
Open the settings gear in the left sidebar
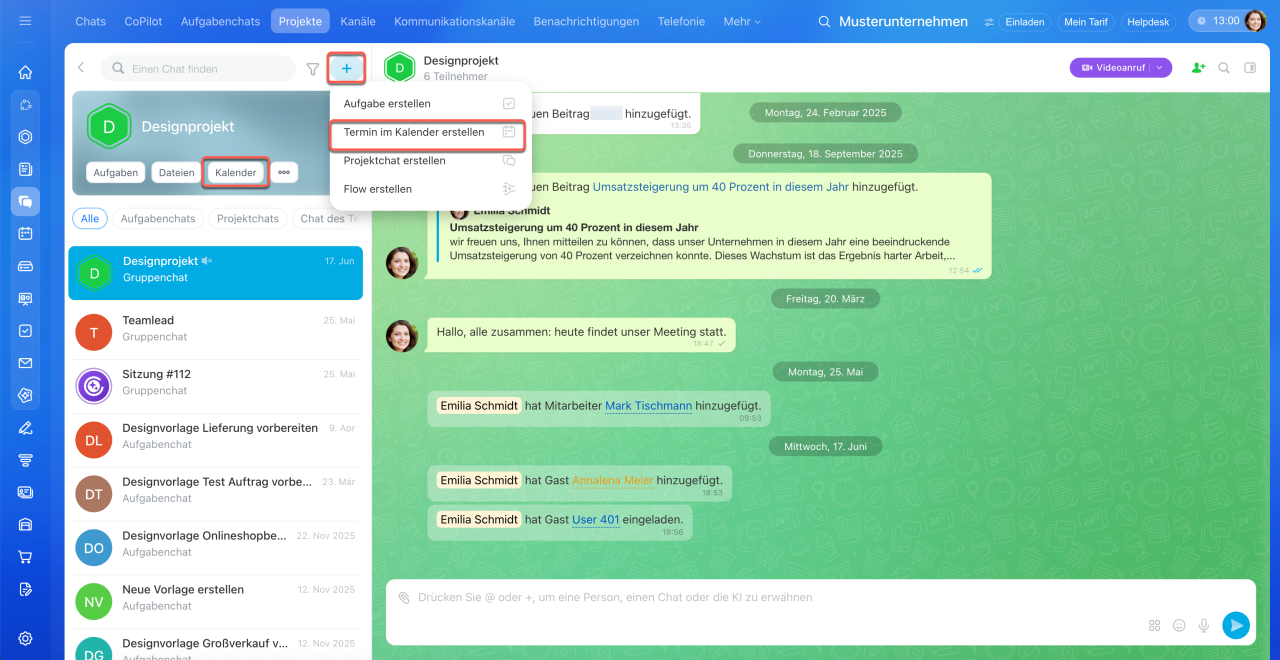pos(25,638)
